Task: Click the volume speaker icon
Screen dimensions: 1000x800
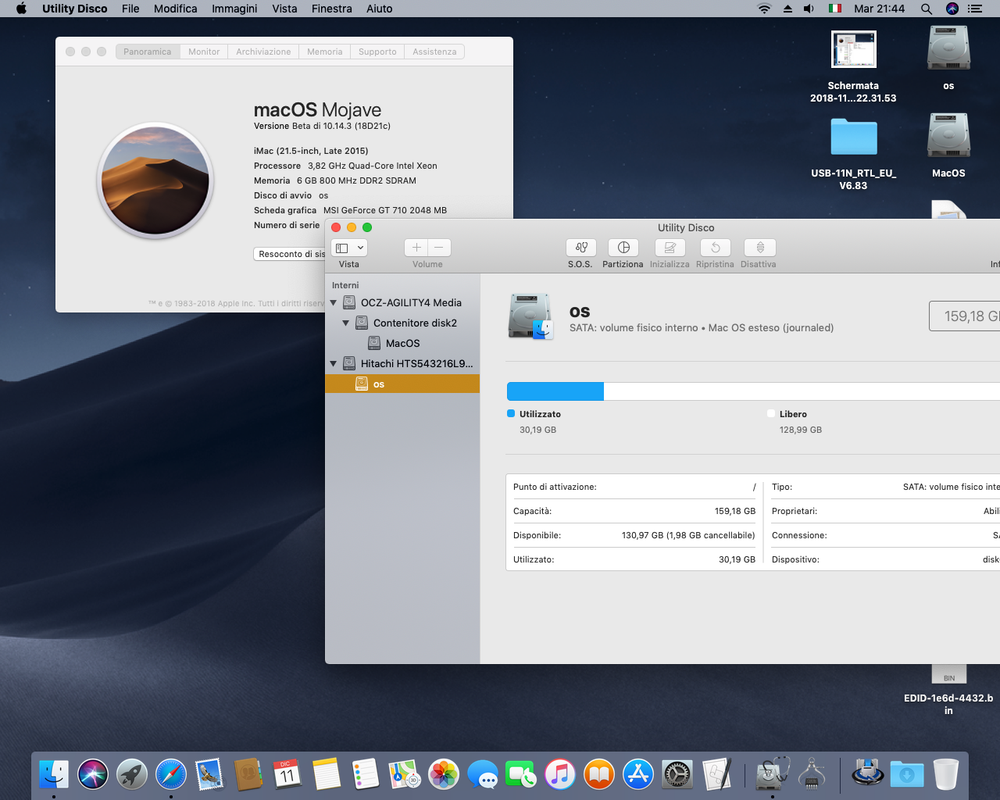Action: [809, 8]
